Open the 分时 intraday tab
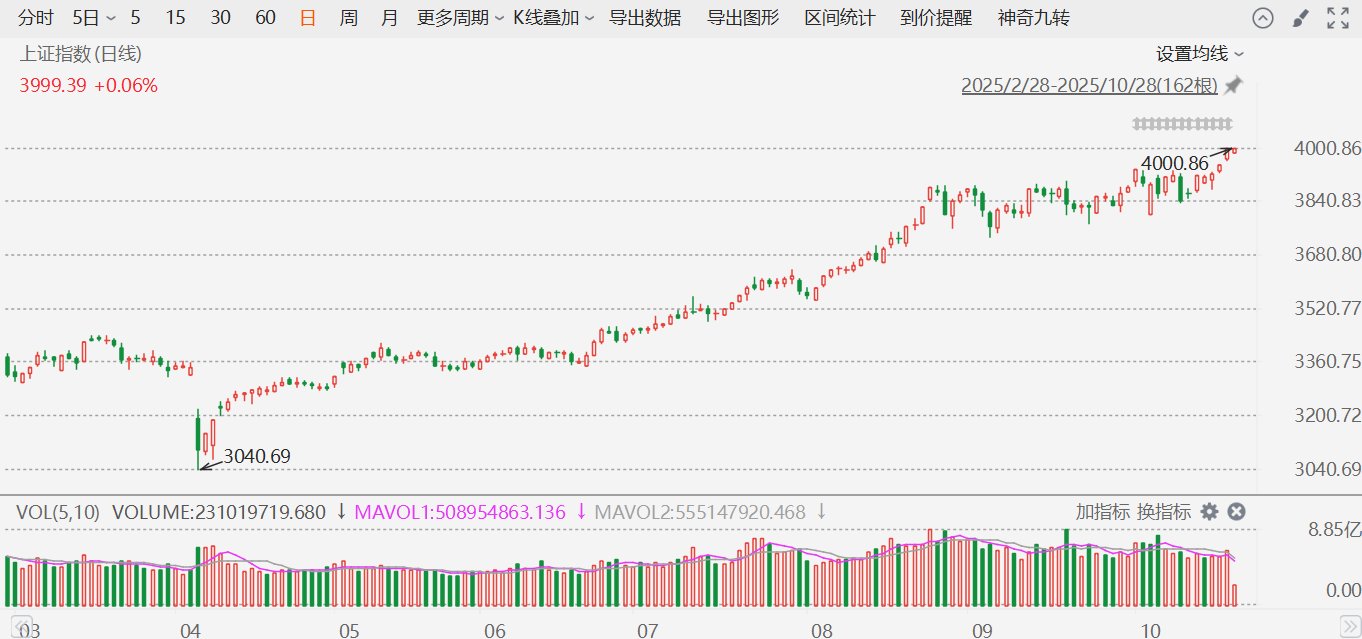Image resolution: width=1362 pixels, height=639 pixels. pyautogui.click(x=36, y=18)
